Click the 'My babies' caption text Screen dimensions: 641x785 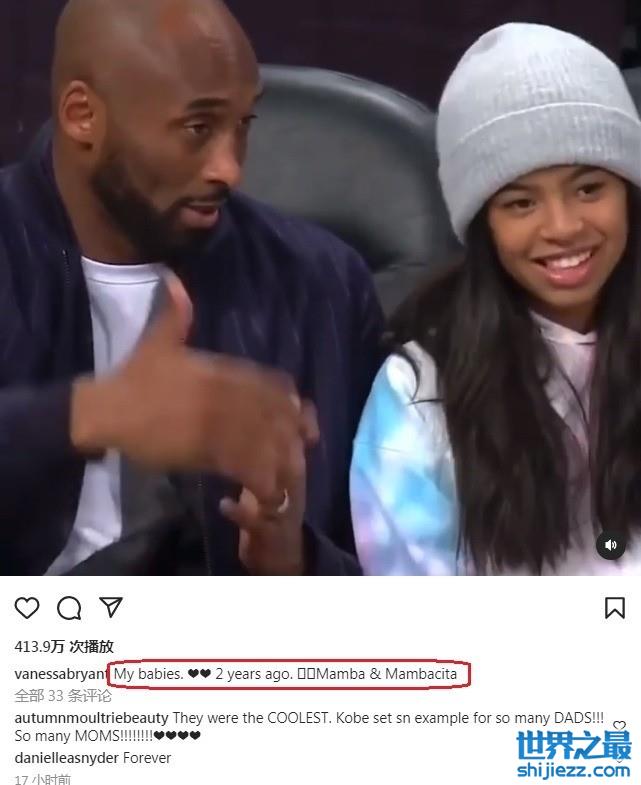pyautogui.click(x=148, y=674)
